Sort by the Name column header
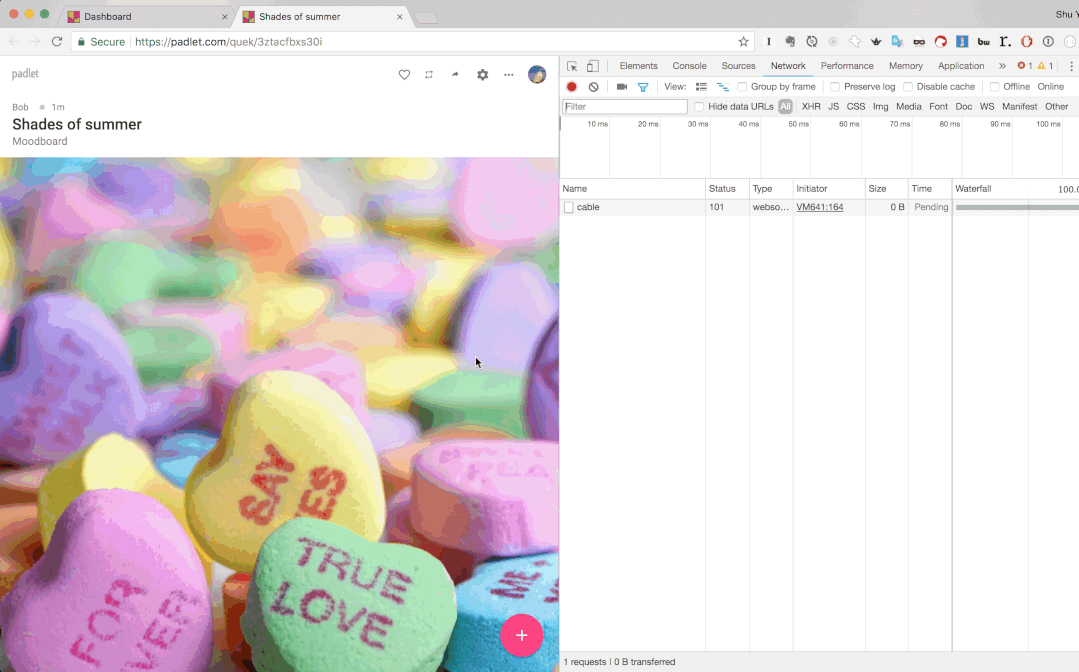 coord(632,188)
